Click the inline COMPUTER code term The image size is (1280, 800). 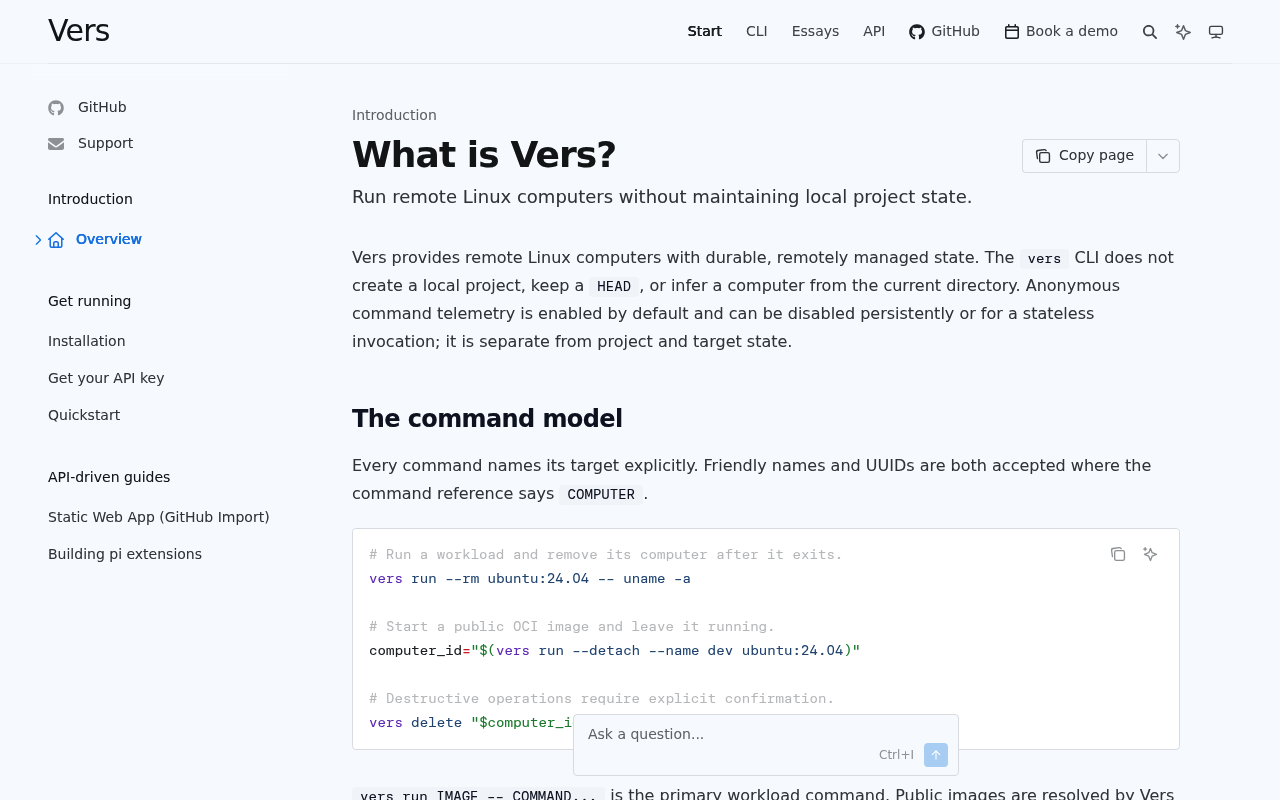click(601, 495)
